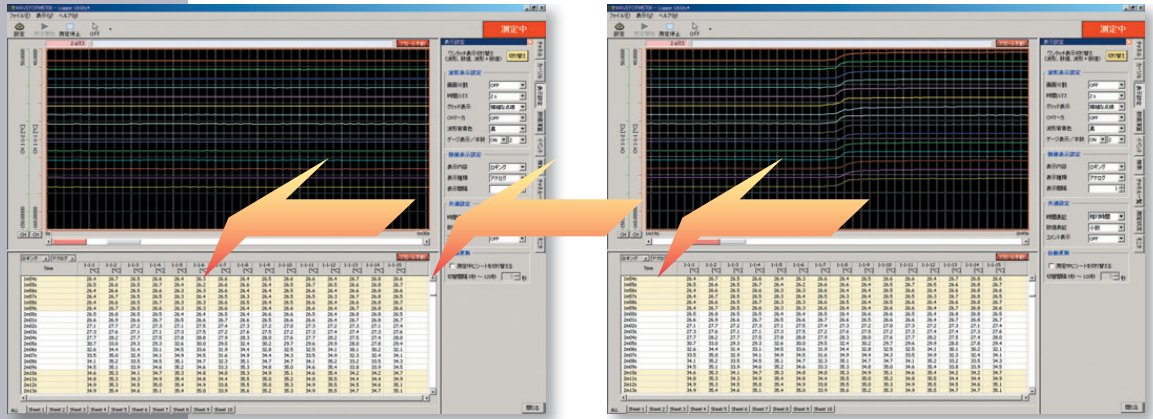The image size is (1153, 419).
Task: Select ALL tab in right window
Action: [615, 409]
